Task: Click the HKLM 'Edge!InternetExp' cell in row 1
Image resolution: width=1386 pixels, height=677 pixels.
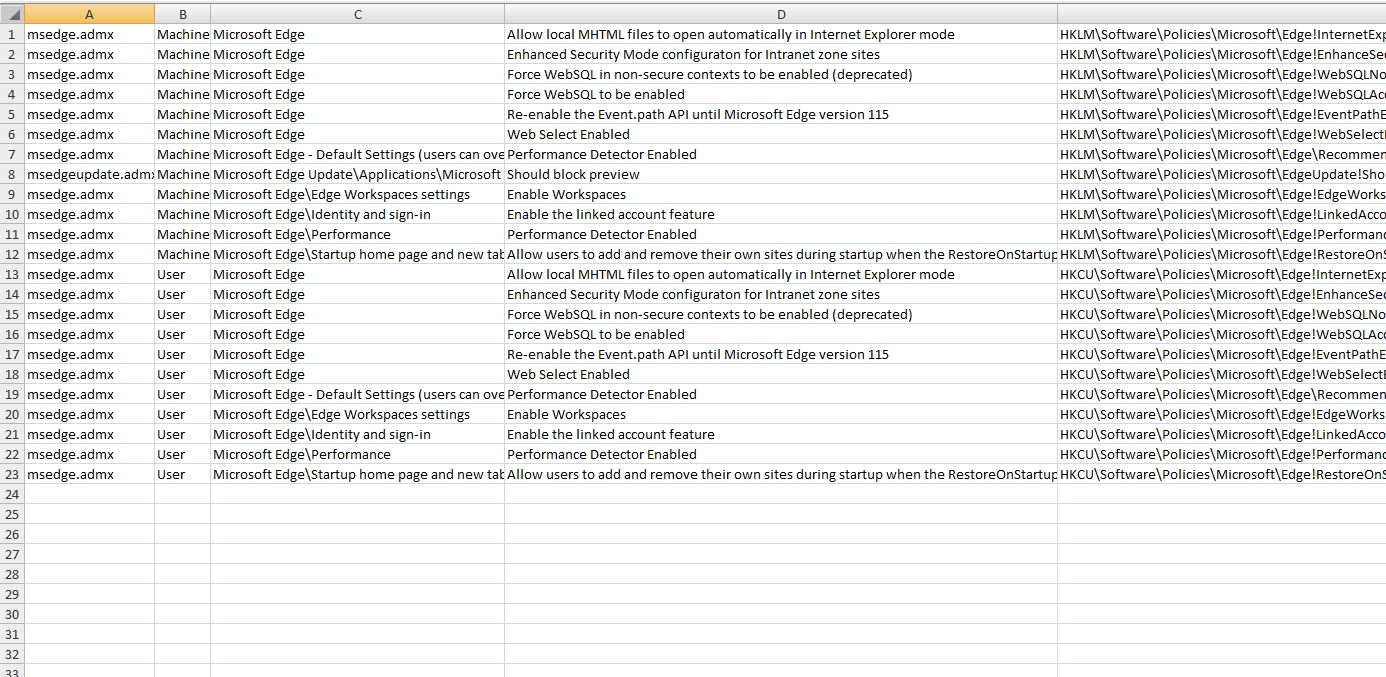Action: (x=1222, y=34)
